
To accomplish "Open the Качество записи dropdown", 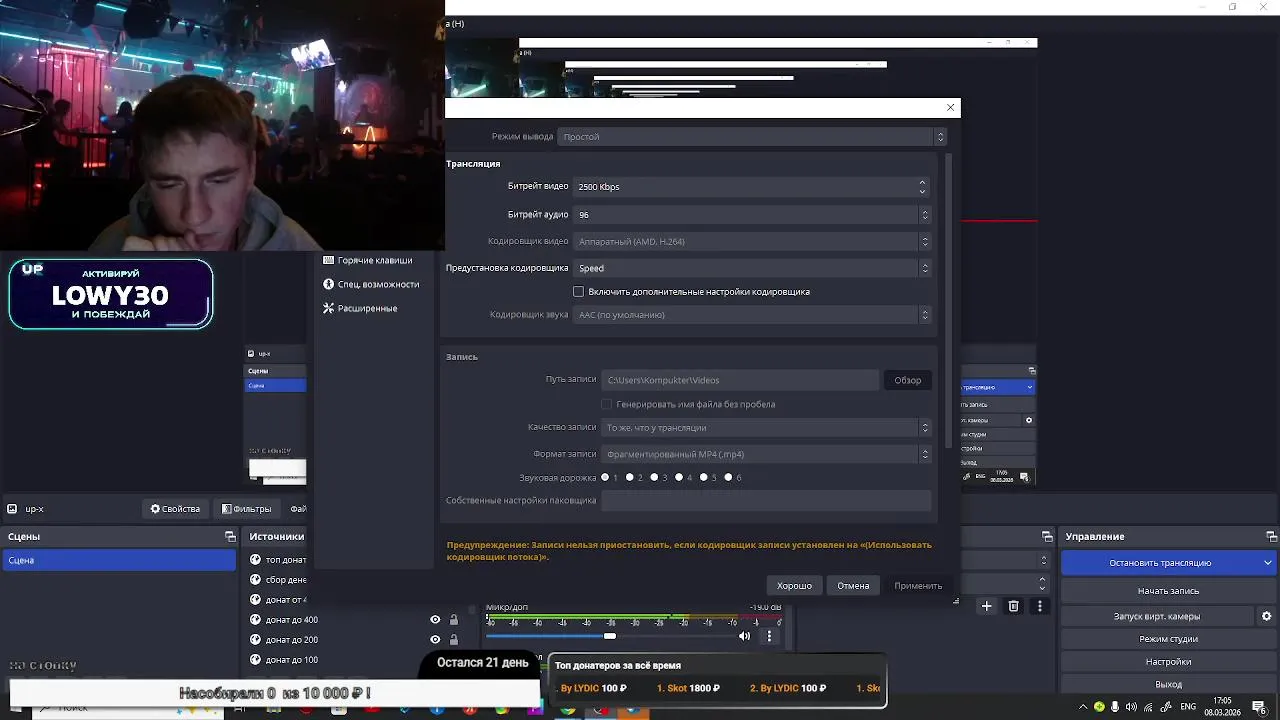I will 766,427.
